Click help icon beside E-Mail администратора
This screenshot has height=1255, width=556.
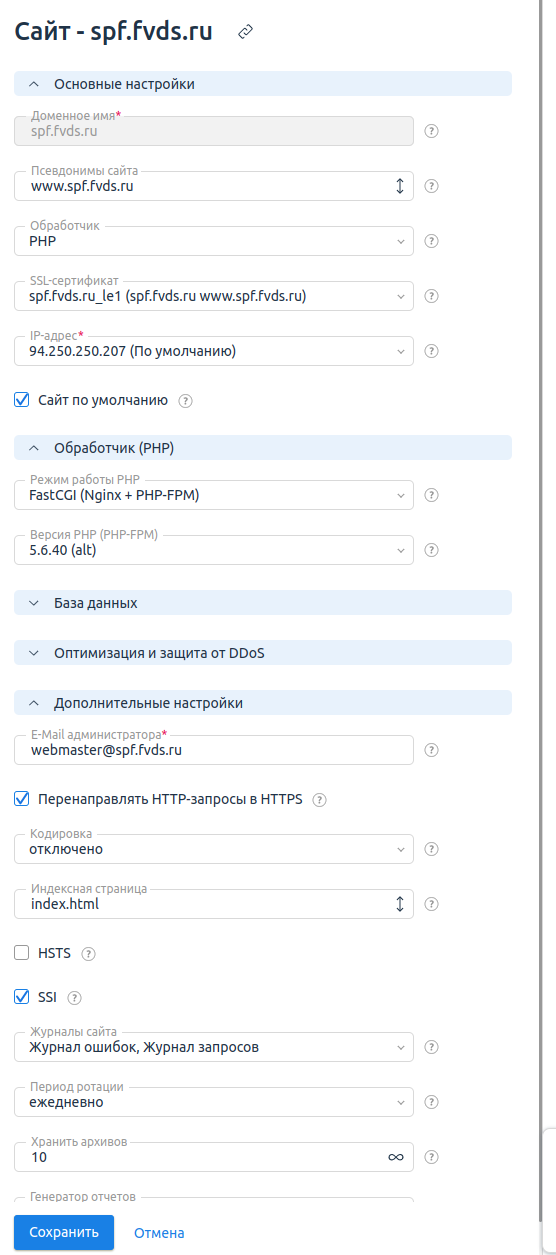click(x=432, y=750)
